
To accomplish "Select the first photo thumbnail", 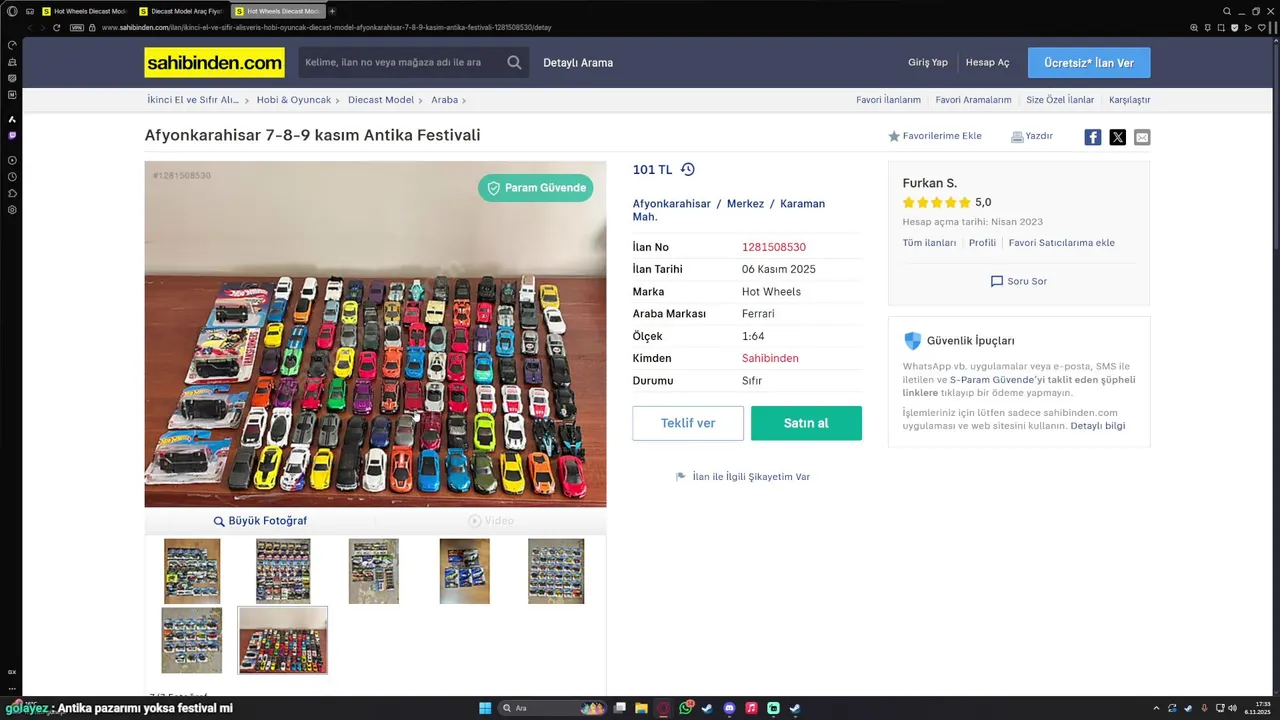I will coord(192,571).
